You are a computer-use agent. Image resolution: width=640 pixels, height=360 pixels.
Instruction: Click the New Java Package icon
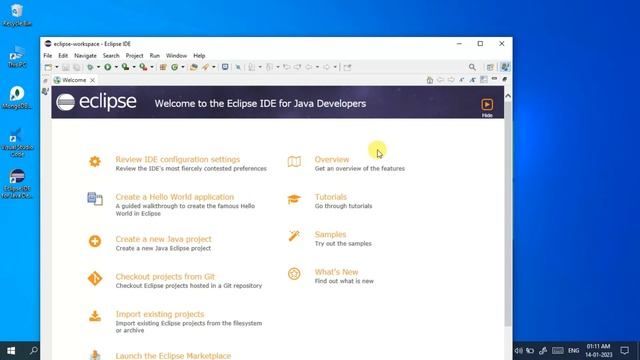(x=163, y=67)
